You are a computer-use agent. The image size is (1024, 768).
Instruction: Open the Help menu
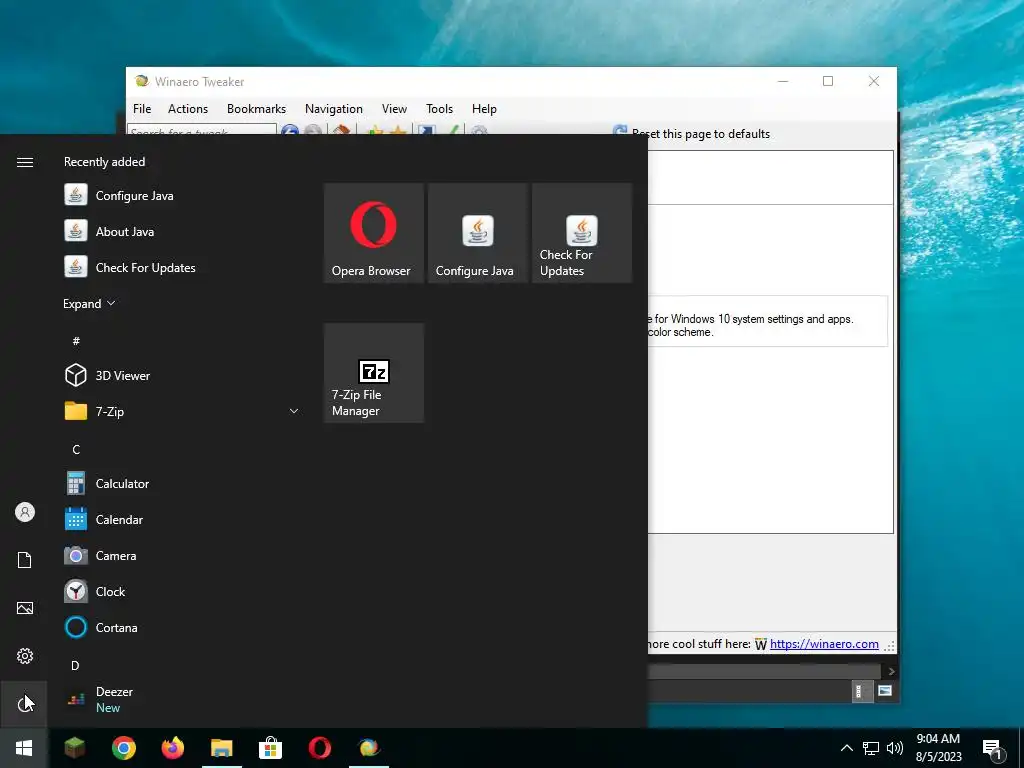[x=485, y=109]
